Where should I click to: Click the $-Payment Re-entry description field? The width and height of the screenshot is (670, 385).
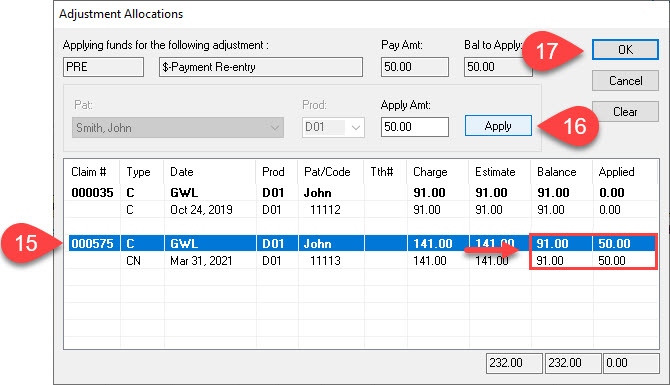pyautogui.click(x=261, y=67)
